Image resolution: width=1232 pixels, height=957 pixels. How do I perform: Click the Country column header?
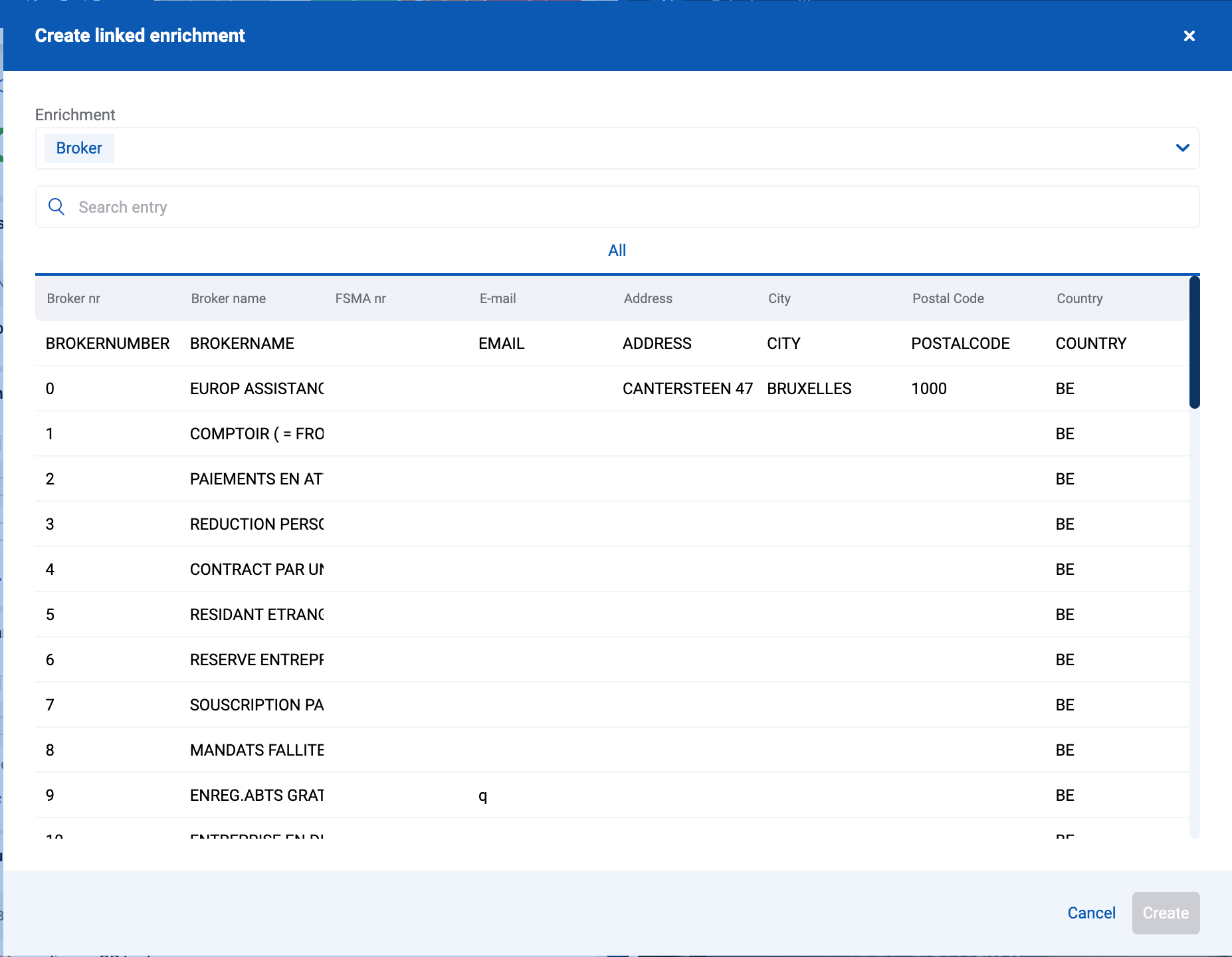(1080, 298)
